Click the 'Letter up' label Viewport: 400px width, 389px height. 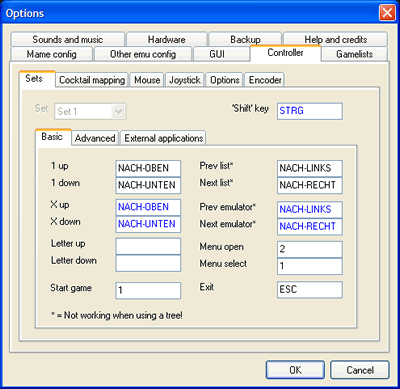tap(68, 243)
